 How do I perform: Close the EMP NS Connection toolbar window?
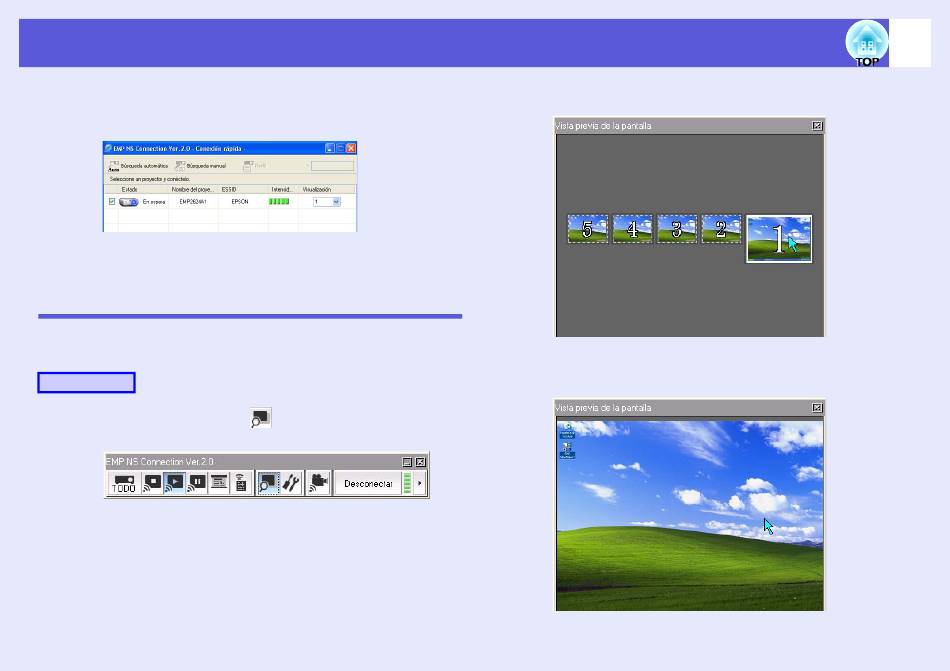click(x=420, y=462)
